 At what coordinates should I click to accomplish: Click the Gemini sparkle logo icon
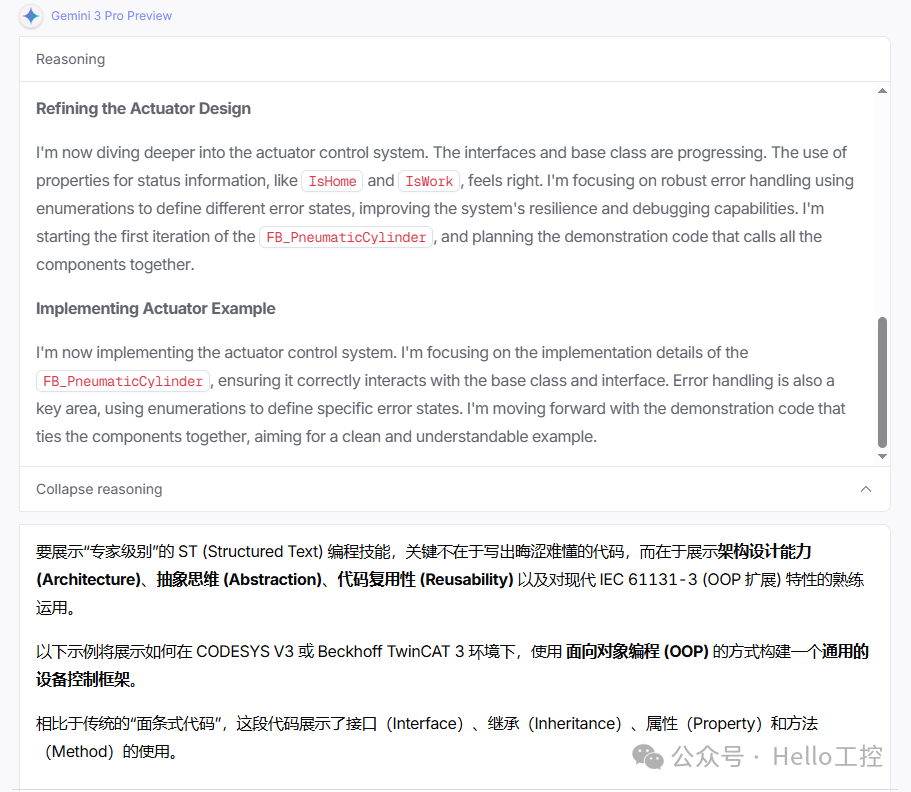point(31,16)
